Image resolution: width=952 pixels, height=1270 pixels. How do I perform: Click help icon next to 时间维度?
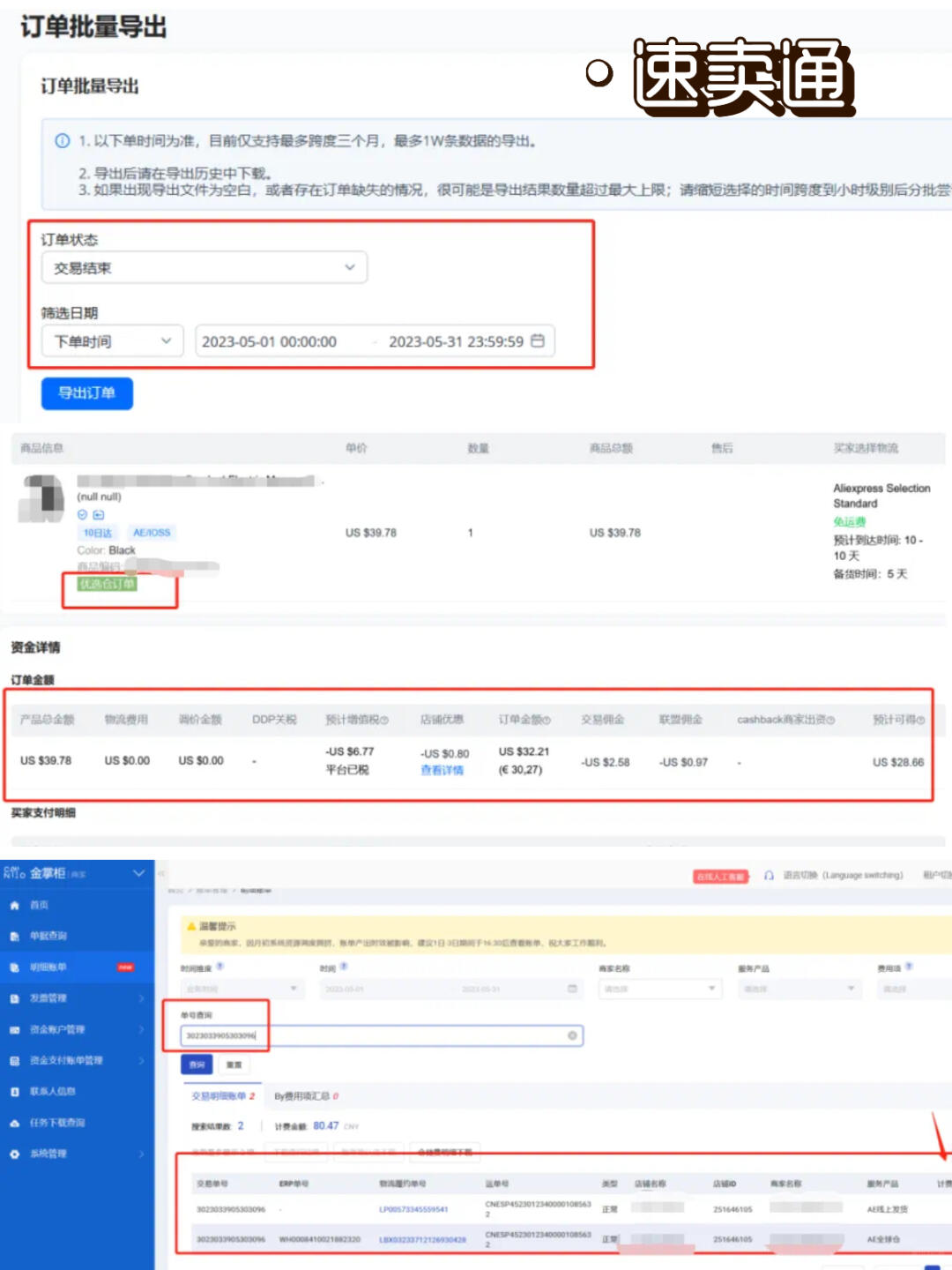[x=220, y=967]
